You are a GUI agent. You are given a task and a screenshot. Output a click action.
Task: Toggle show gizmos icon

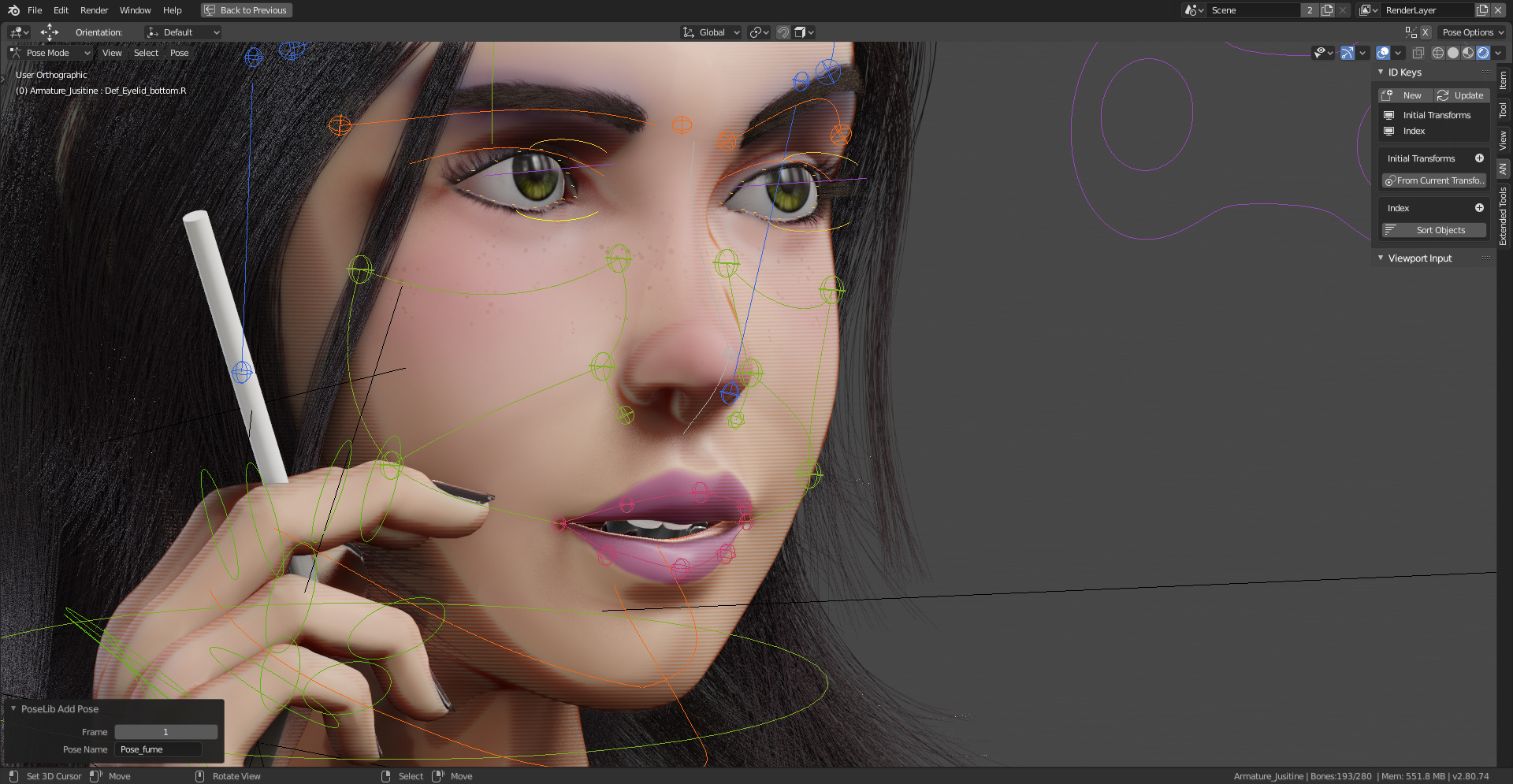coord(1348,53)
